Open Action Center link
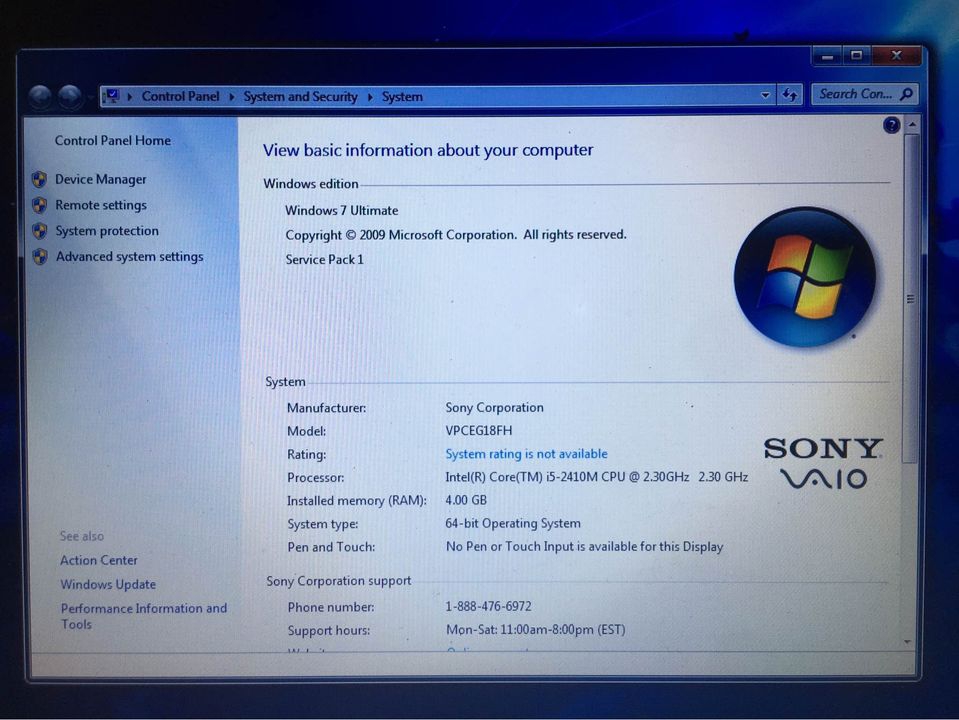 point(99,560)
